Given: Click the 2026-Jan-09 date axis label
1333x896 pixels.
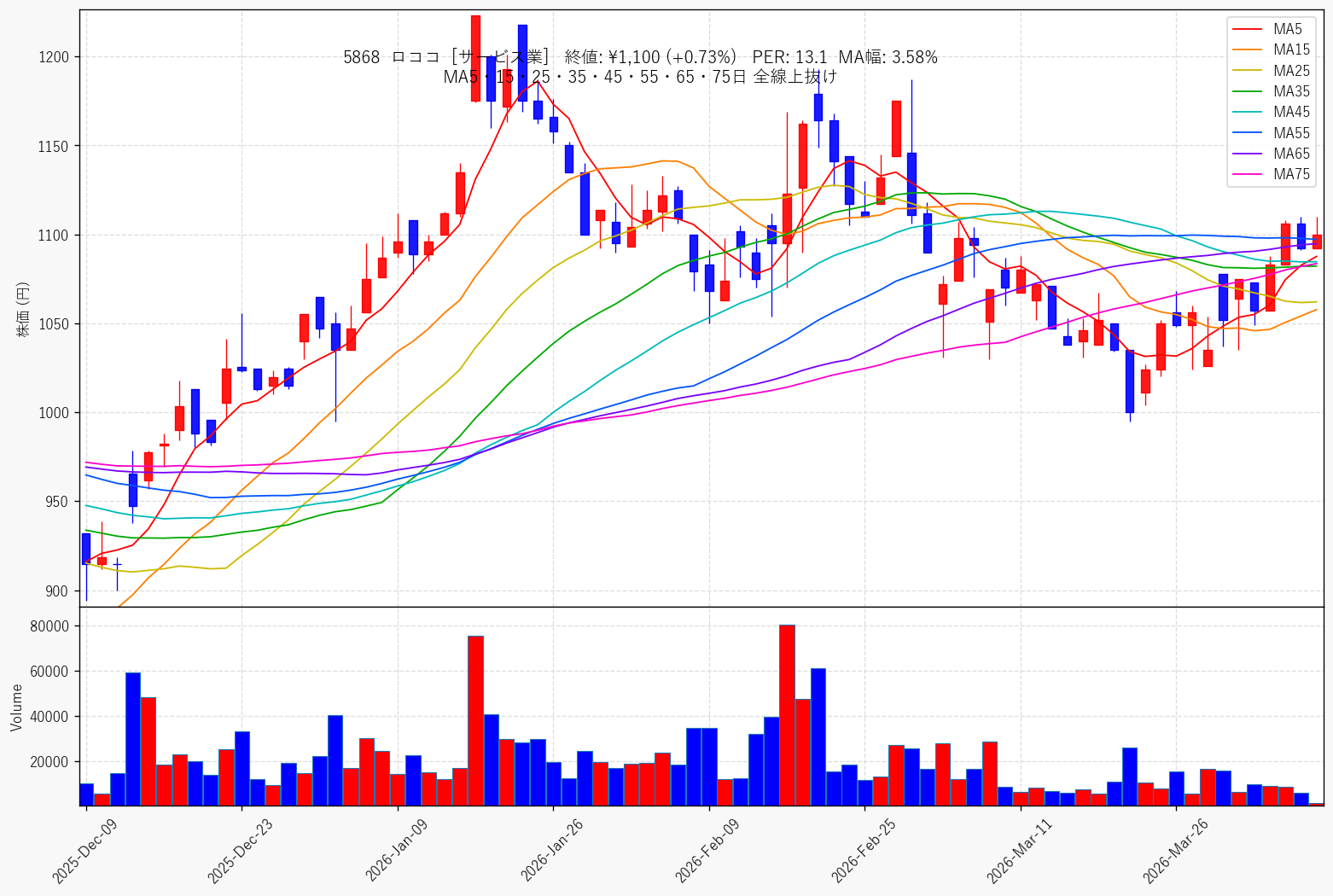Looking at the screenshot, I should click(397, 850).
